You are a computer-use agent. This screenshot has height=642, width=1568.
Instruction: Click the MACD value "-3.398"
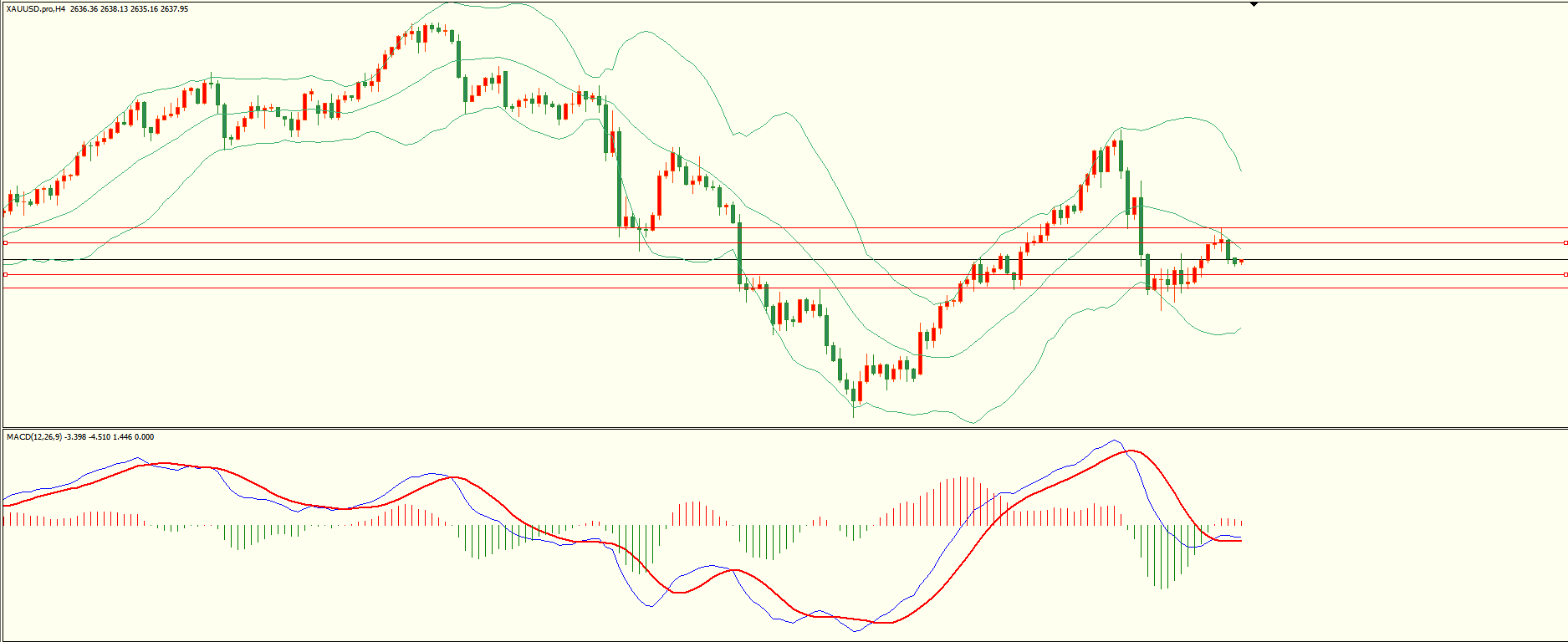75,437
